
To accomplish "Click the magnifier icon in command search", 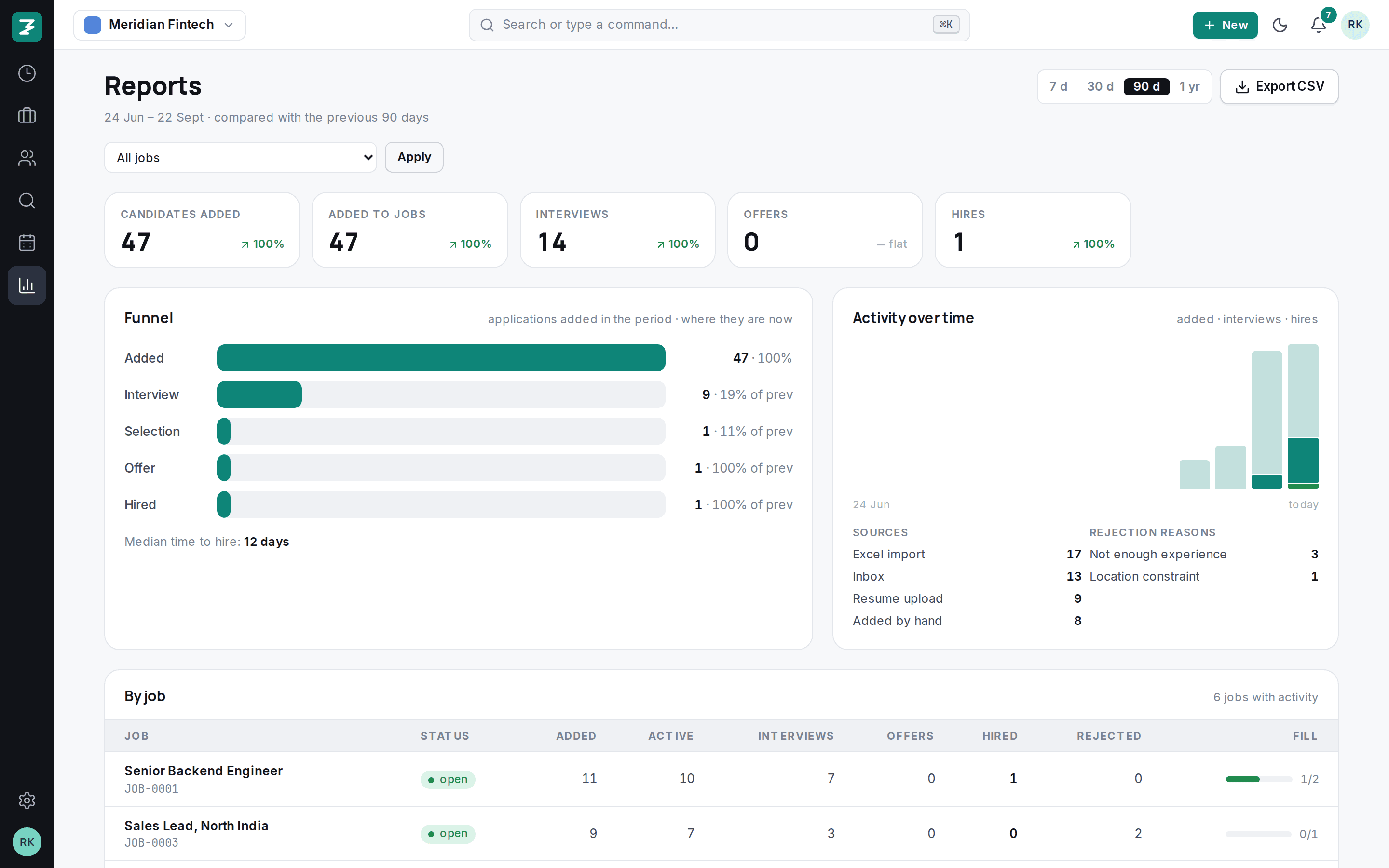I will [x=487, y=25].
